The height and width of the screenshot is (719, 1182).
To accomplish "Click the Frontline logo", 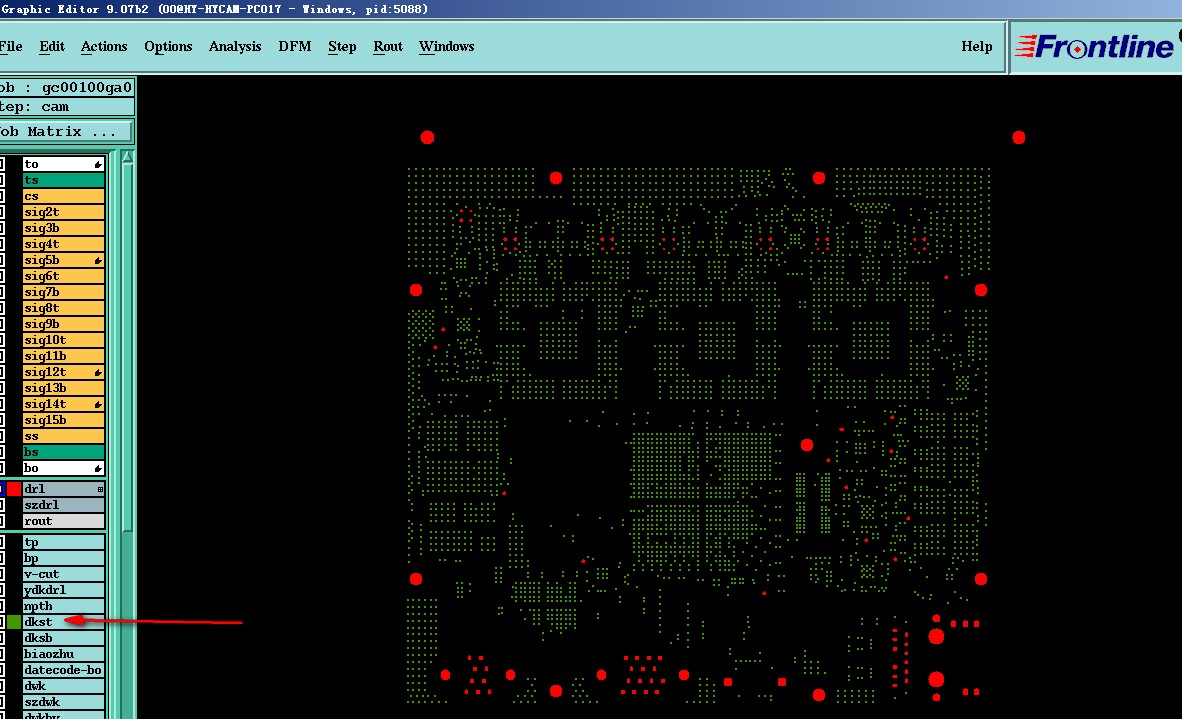I will coord(1095,47).
